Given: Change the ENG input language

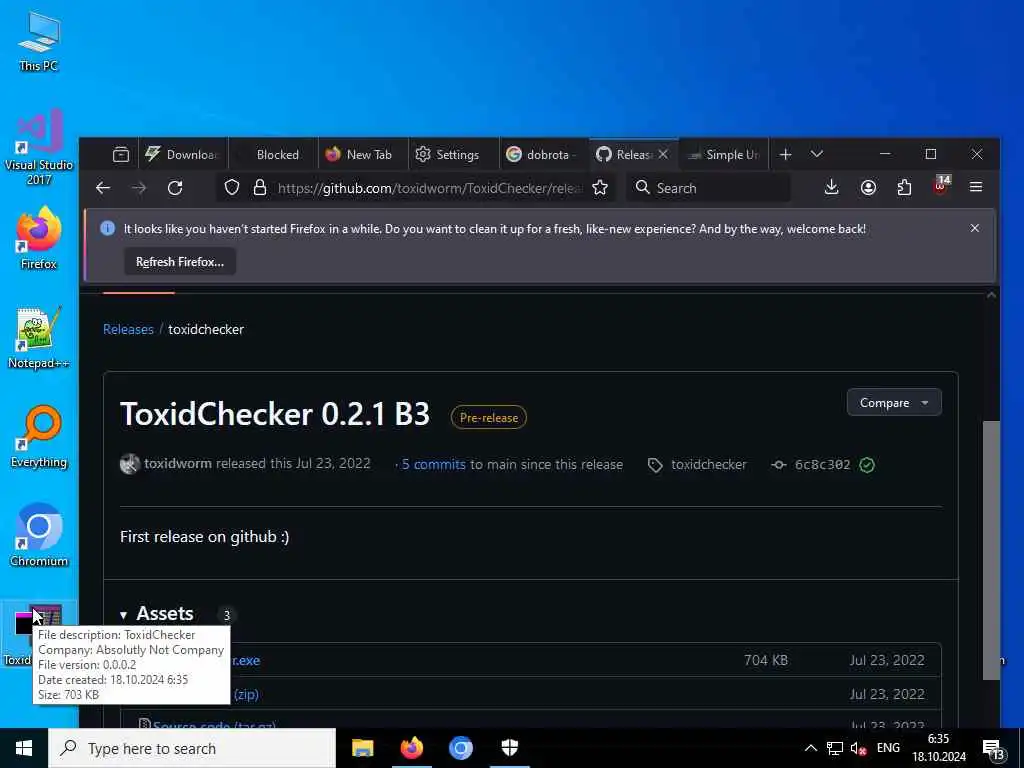Looking at the screenshot, I should coord(888,748).
